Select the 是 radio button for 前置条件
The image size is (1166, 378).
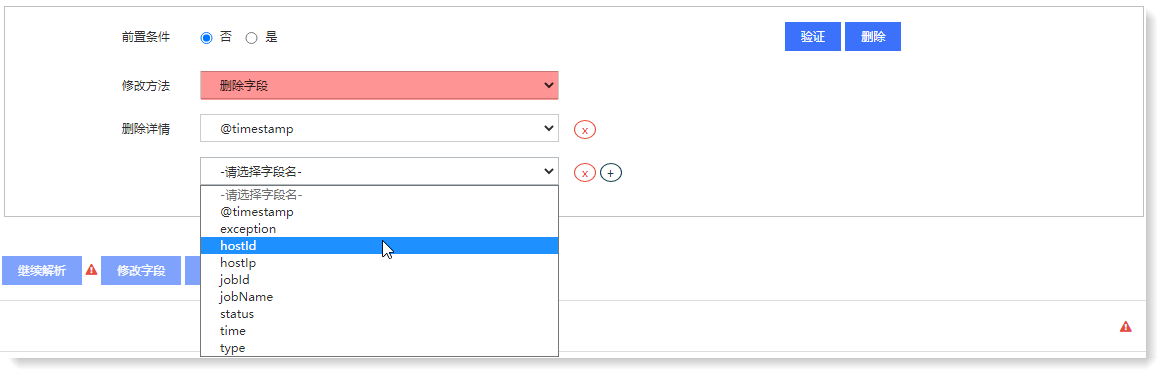[x=251, y=38]
